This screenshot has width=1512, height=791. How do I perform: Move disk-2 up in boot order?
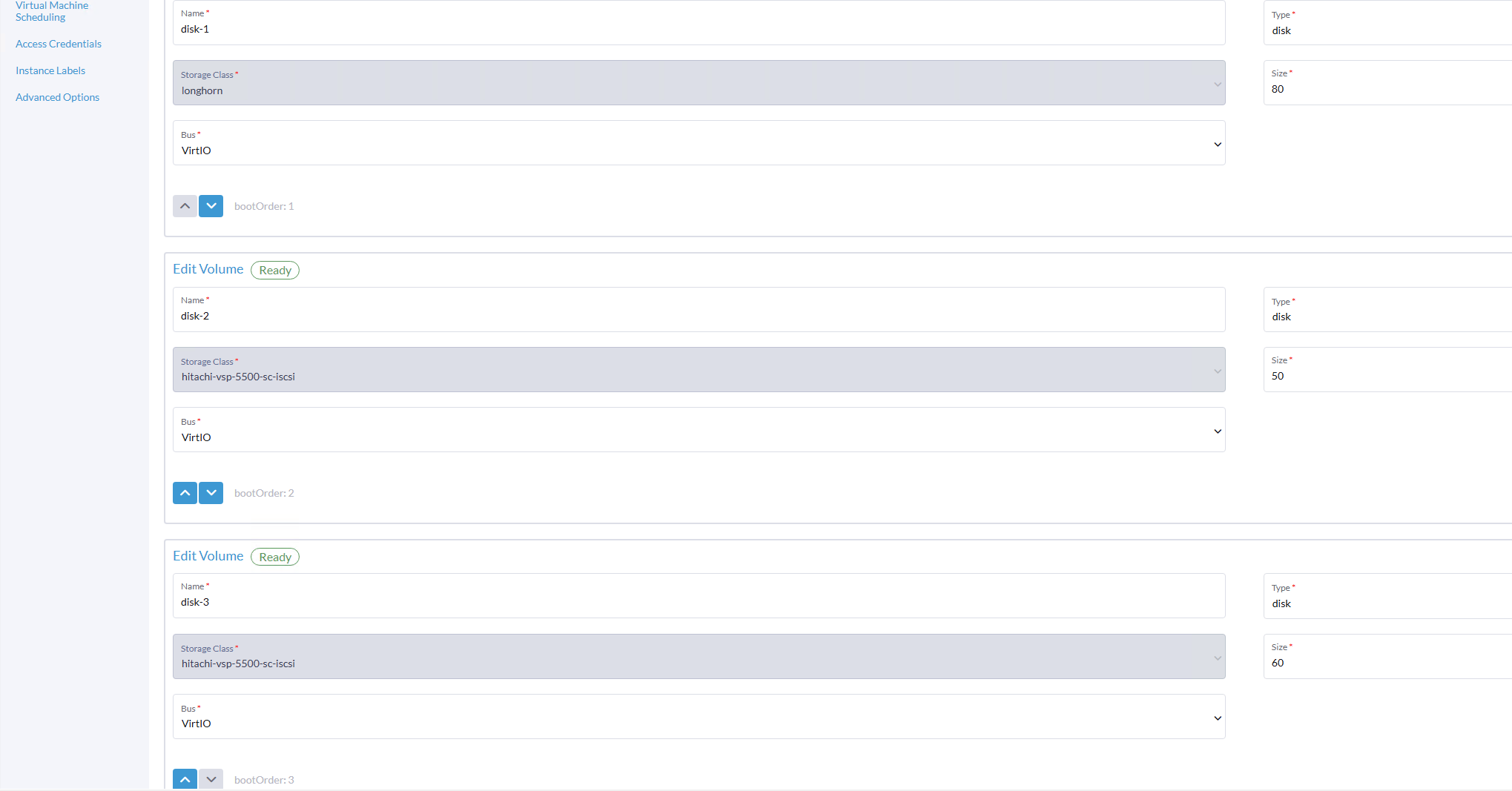[185, 493]
